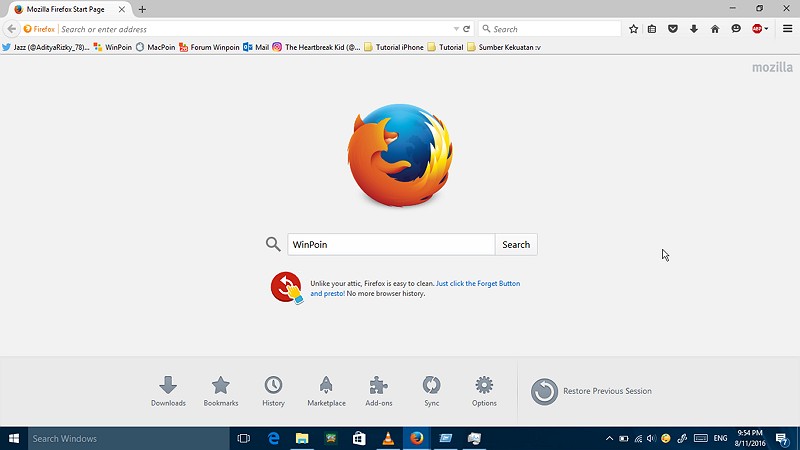
Task: Open History from the start page
Action: (273, 391)
